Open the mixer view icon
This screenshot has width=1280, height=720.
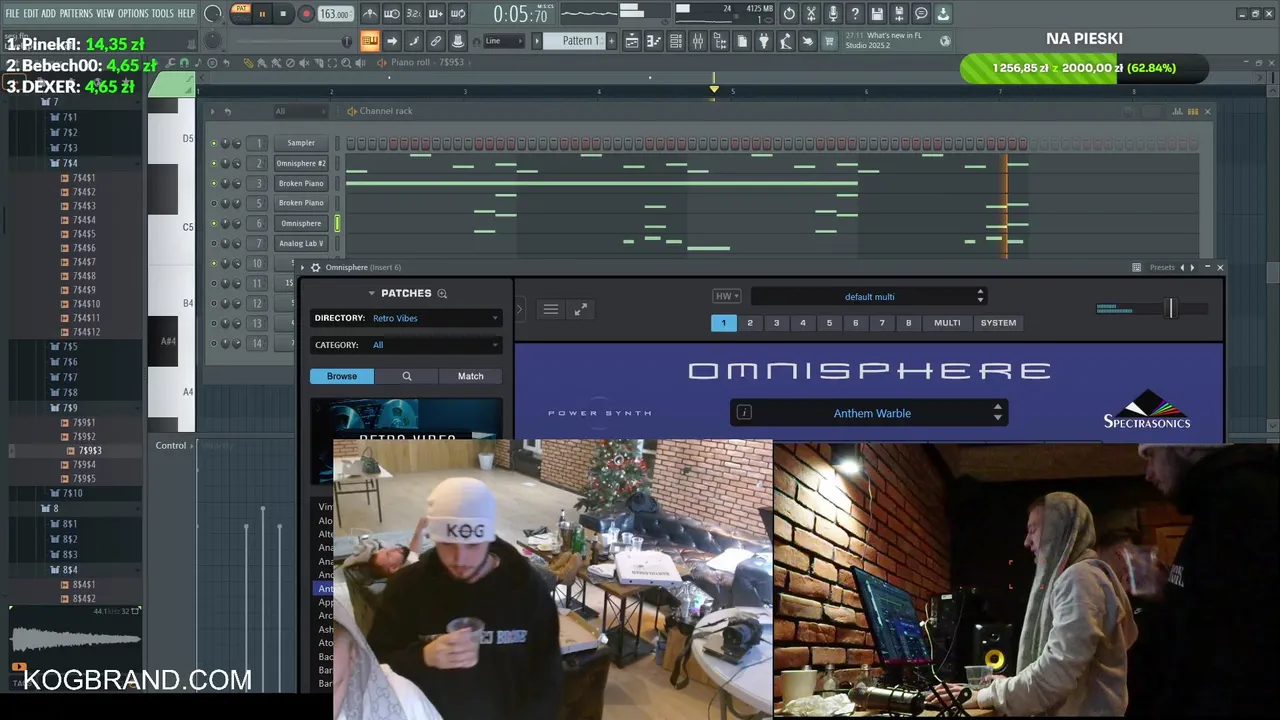click(x=698, y=41)
